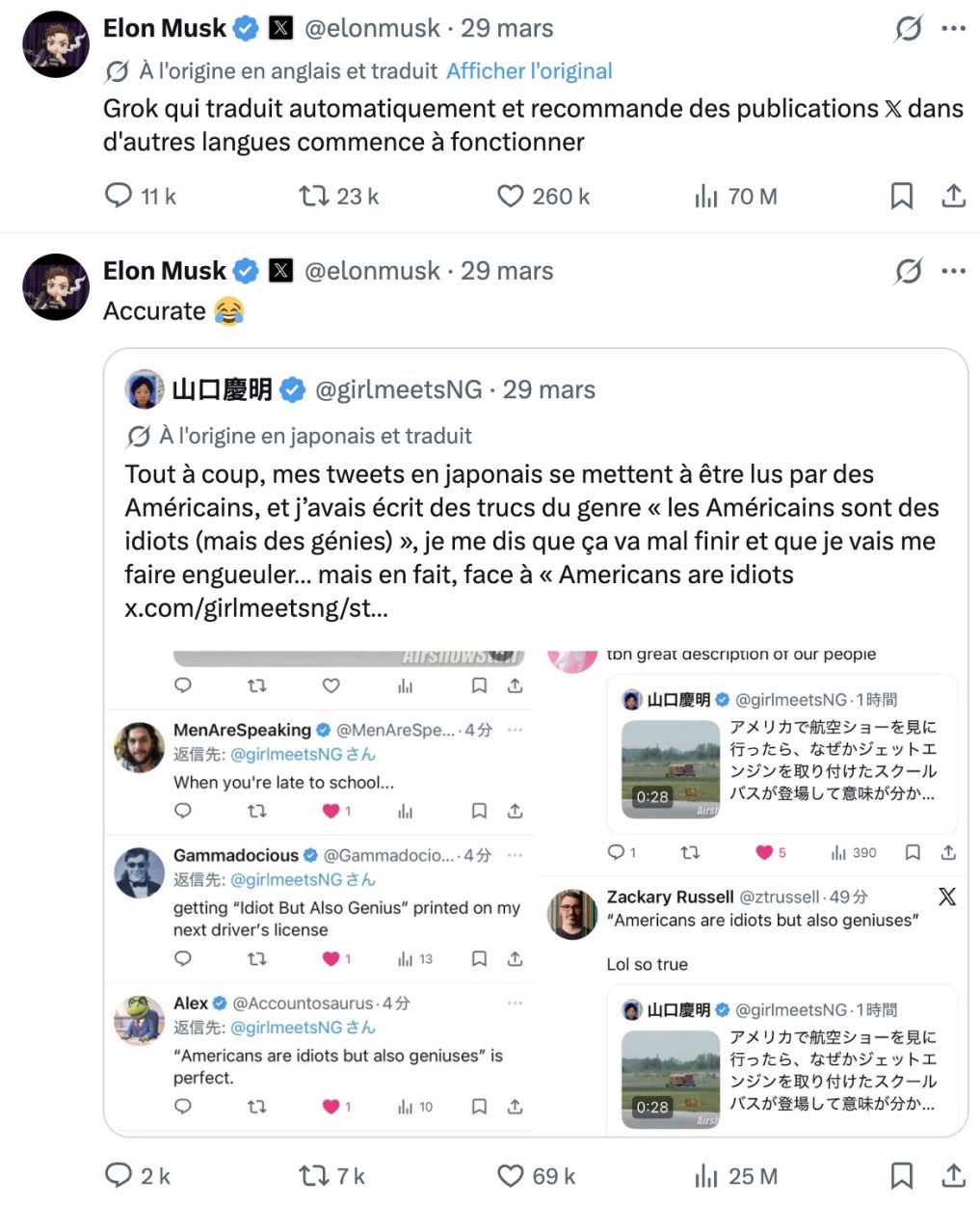Toggle the bookmark on the bottom tweet
This screenshot has width=980, height=1205.
902,1175
